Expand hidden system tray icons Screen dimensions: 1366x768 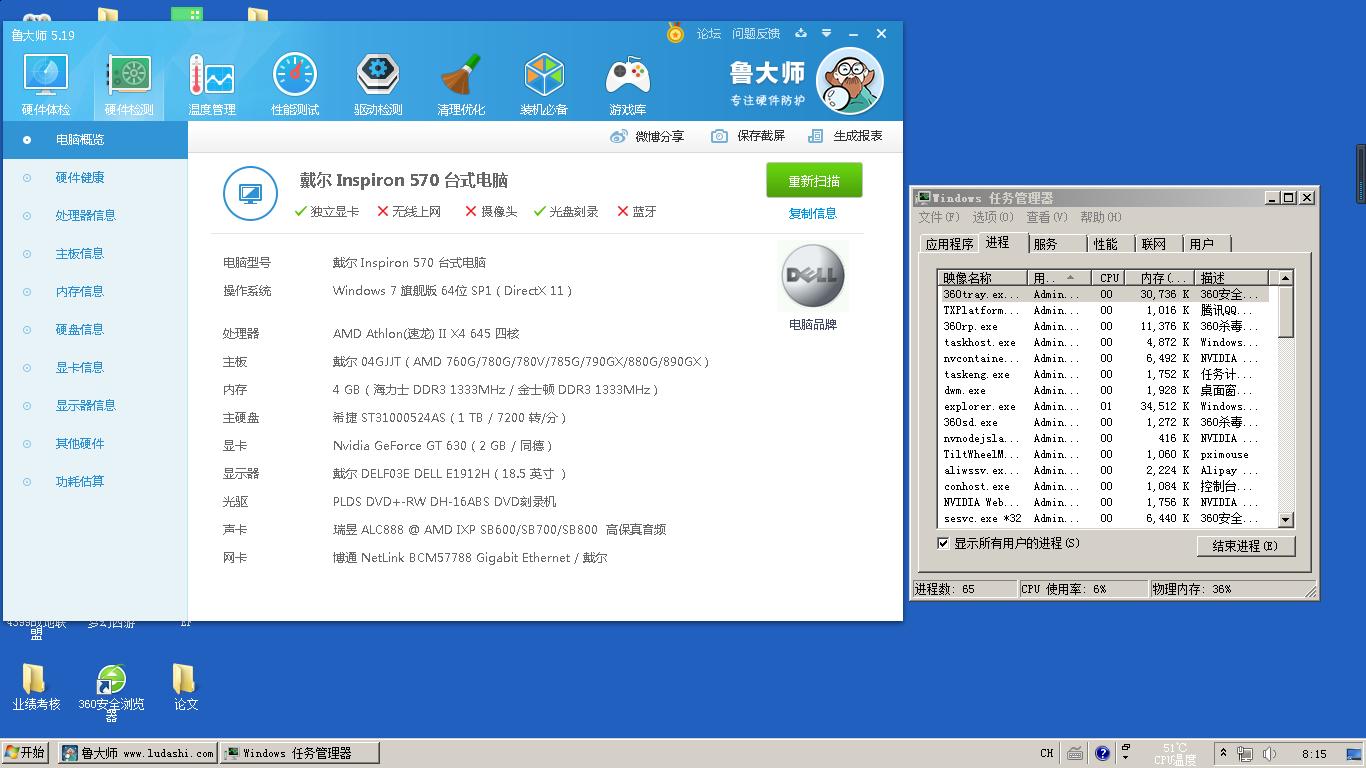click(1223, 753)
